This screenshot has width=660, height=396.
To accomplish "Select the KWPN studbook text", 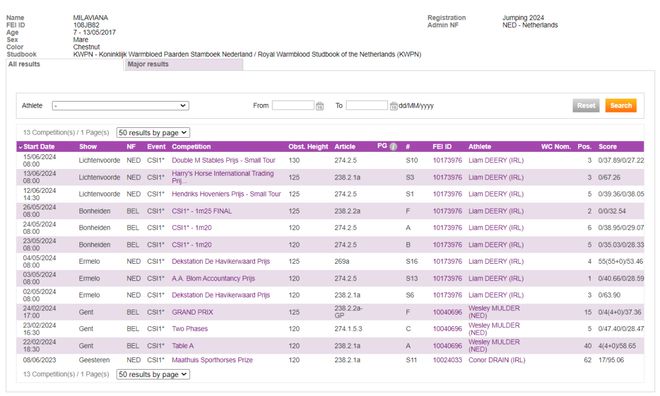I will click(247, 54).
